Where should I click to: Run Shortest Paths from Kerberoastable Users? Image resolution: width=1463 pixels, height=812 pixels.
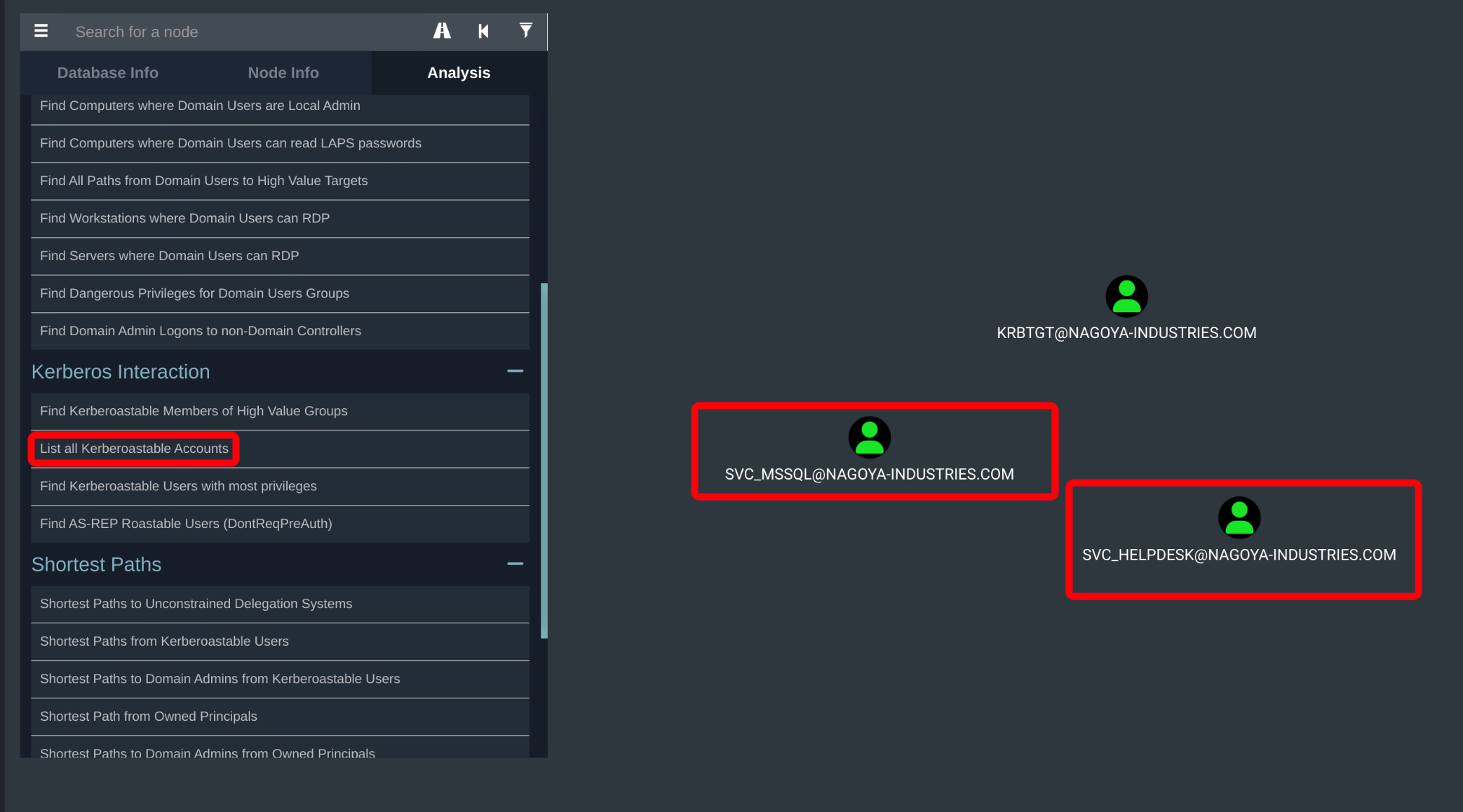(x=164, y=642)
